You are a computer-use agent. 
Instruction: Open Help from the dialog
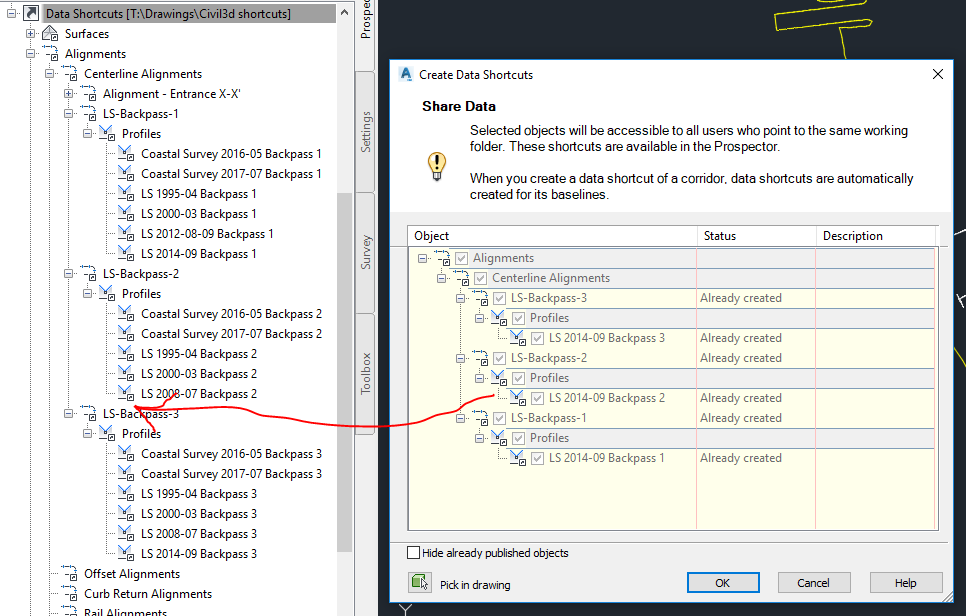coord(905,582)
